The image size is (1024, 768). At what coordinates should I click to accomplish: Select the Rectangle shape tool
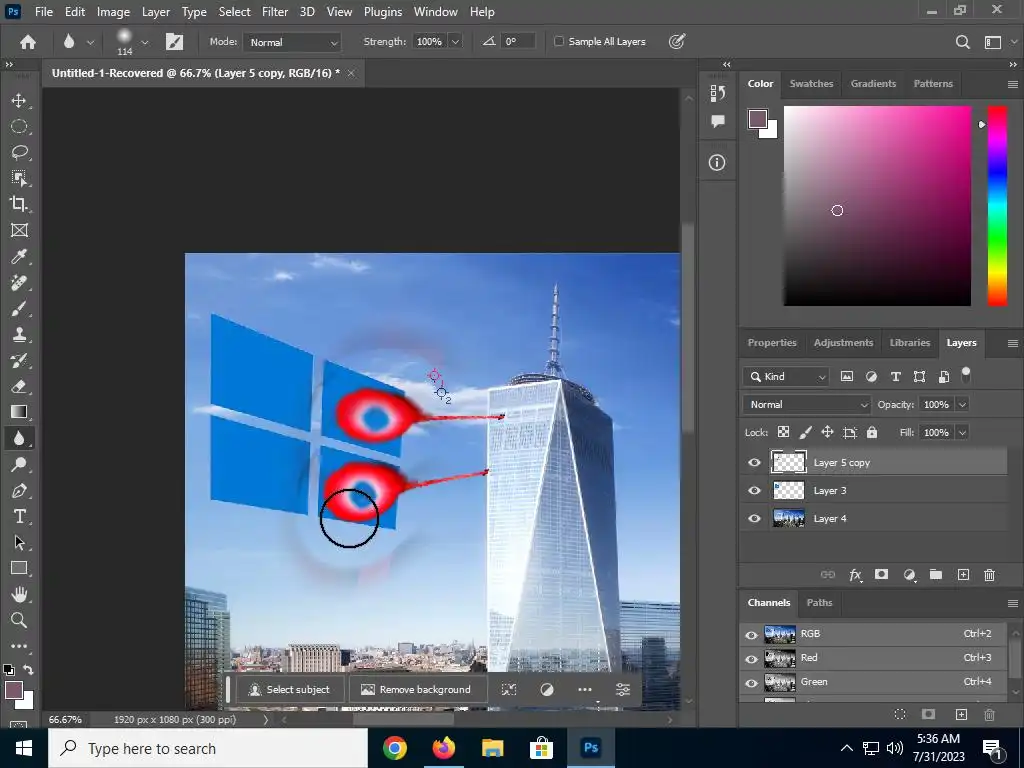coord(19,568)
